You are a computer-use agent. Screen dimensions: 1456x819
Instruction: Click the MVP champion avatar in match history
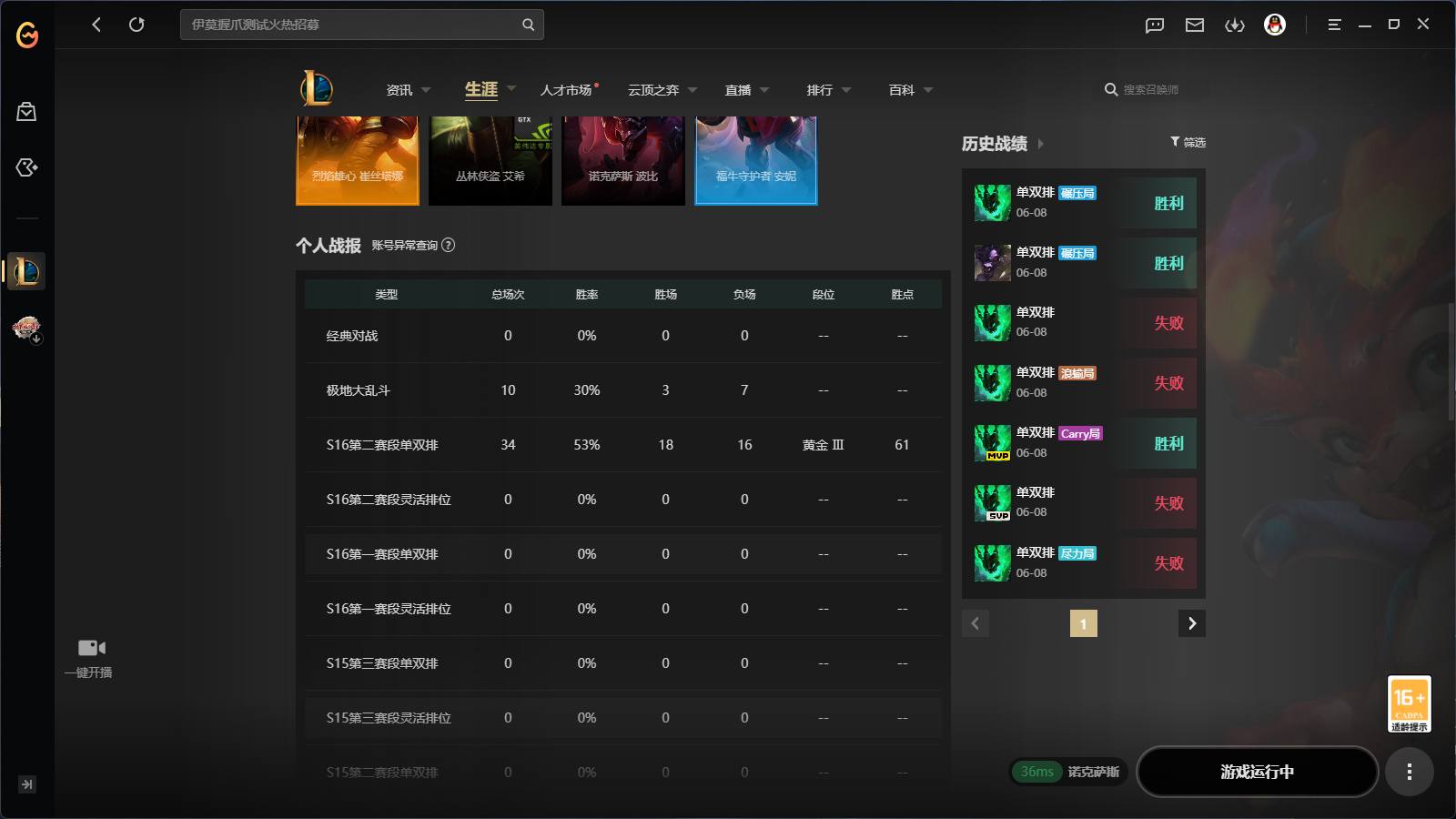pyautogui.click(x=993, y=443)
